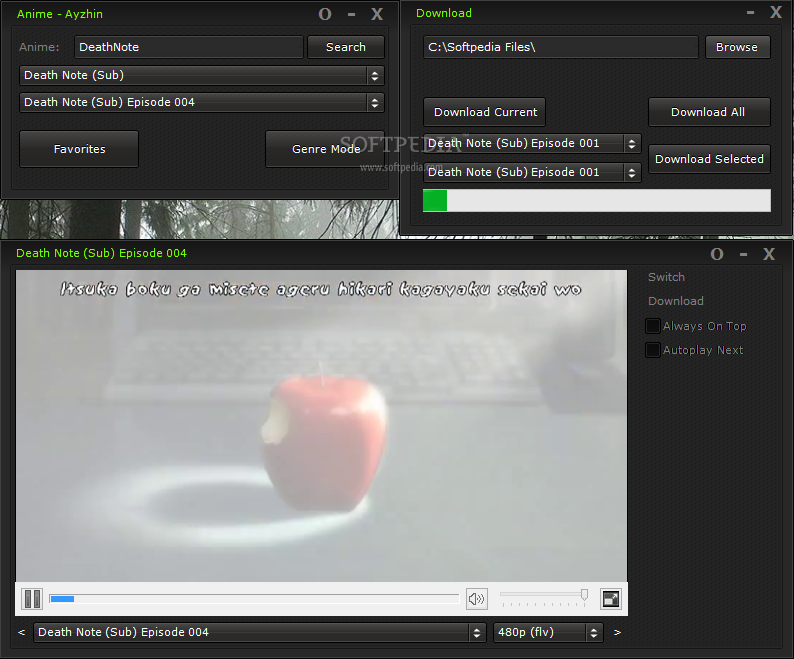The image size is (794, 659).
Task: Click Switch in player side panel
Action: pyautogui.click(x=666, y=277)
